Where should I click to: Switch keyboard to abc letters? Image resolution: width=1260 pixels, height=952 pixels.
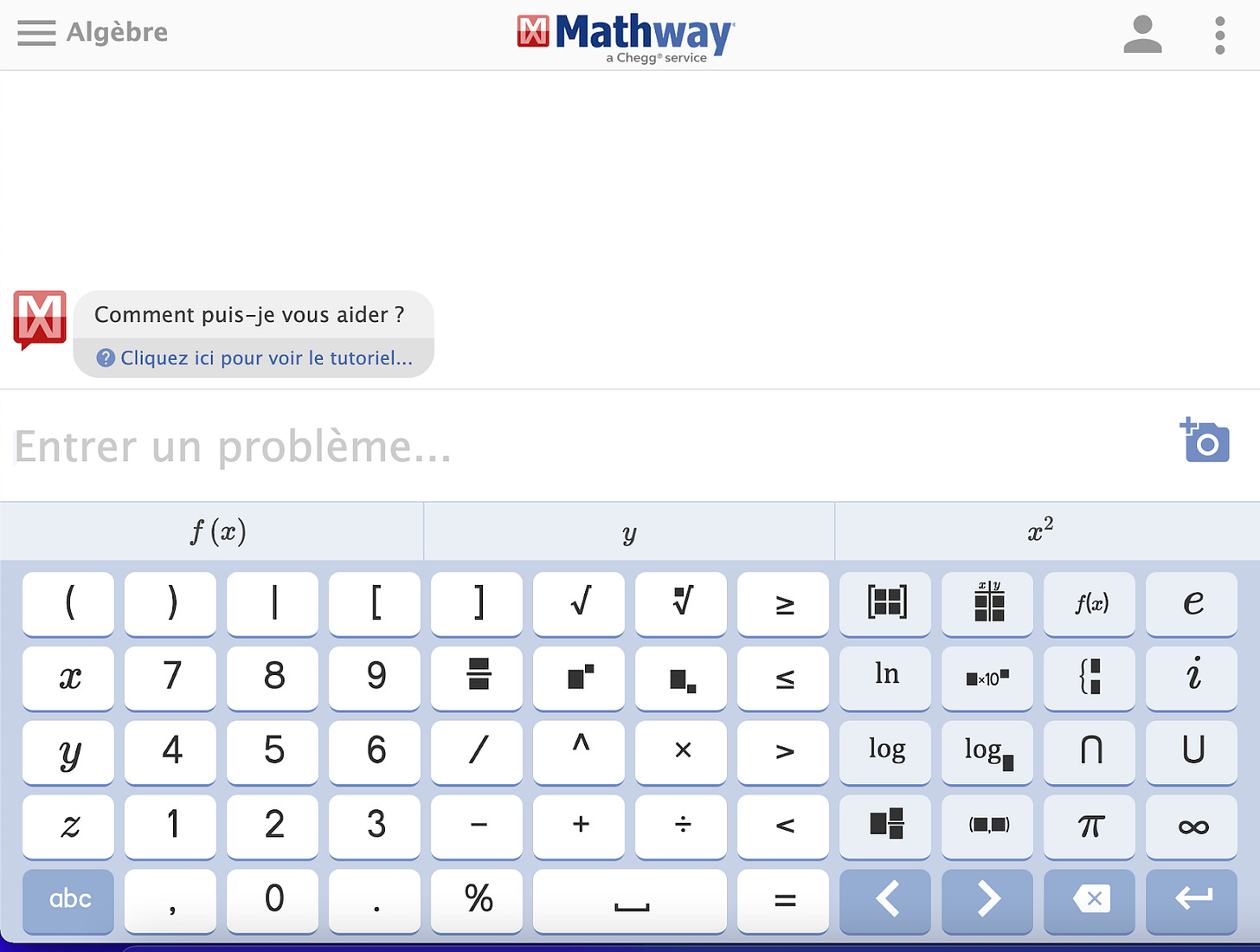[68, 902]
